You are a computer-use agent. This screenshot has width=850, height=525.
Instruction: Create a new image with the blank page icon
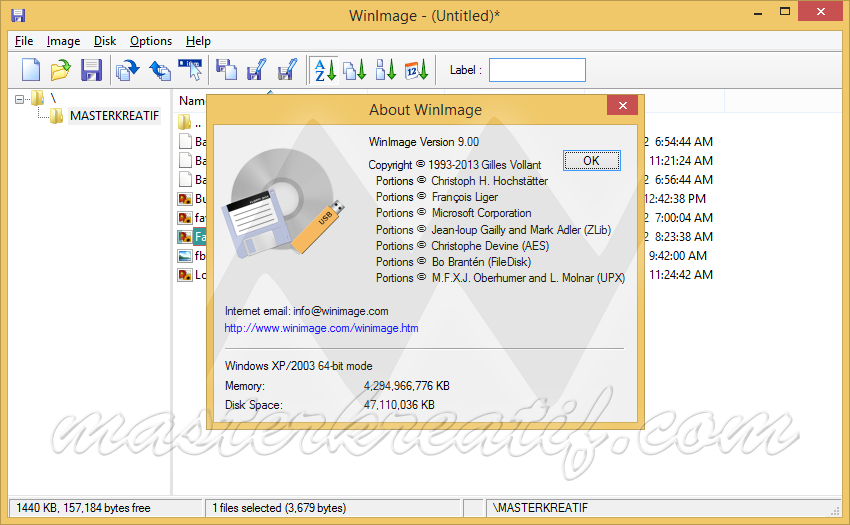31,70
